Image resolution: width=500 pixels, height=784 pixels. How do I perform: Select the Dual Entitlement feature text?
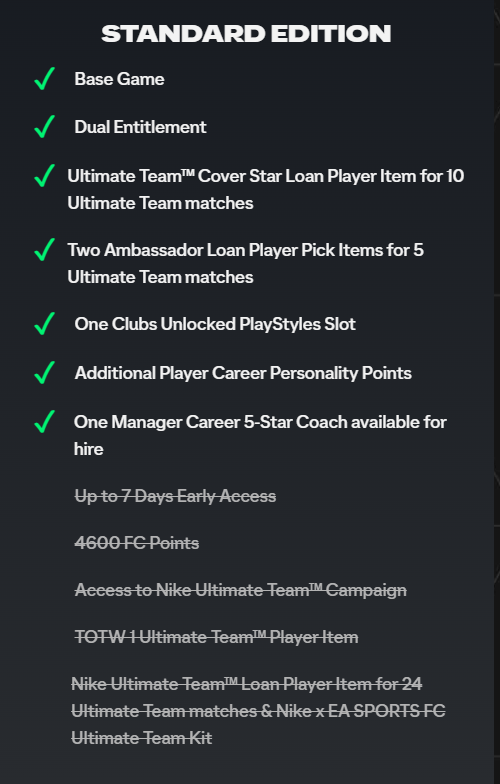140,127
